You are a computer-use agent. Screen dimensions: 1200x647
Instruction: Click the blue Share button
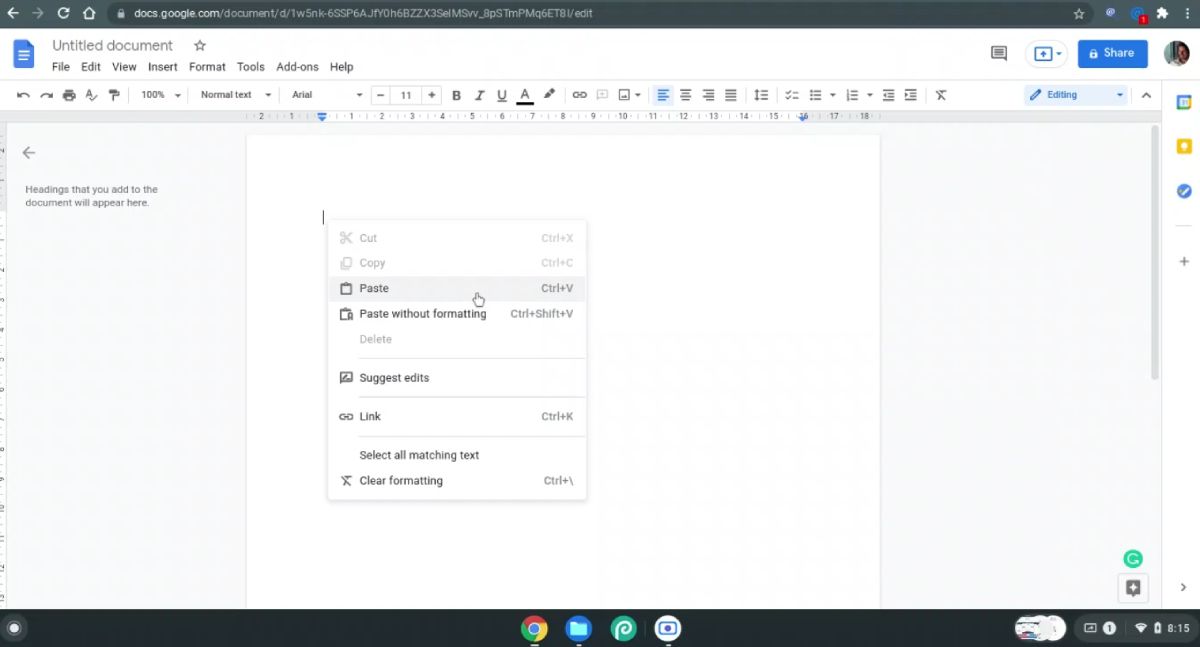click(1111, 53)
